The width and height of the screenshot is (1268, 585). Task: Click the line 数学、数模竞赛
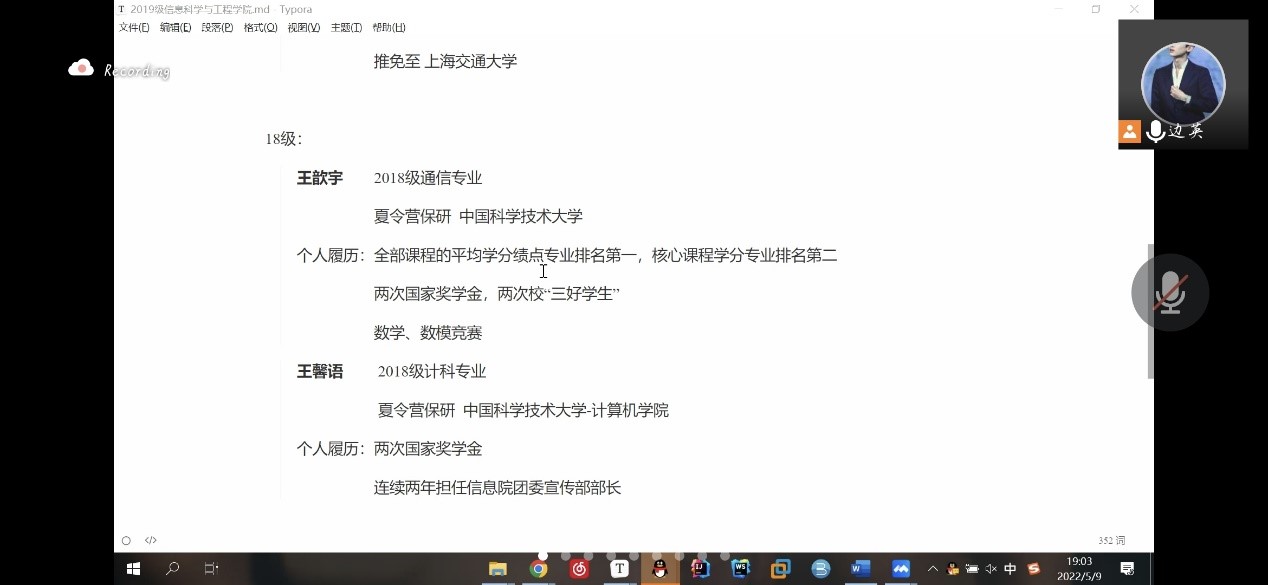428,332
